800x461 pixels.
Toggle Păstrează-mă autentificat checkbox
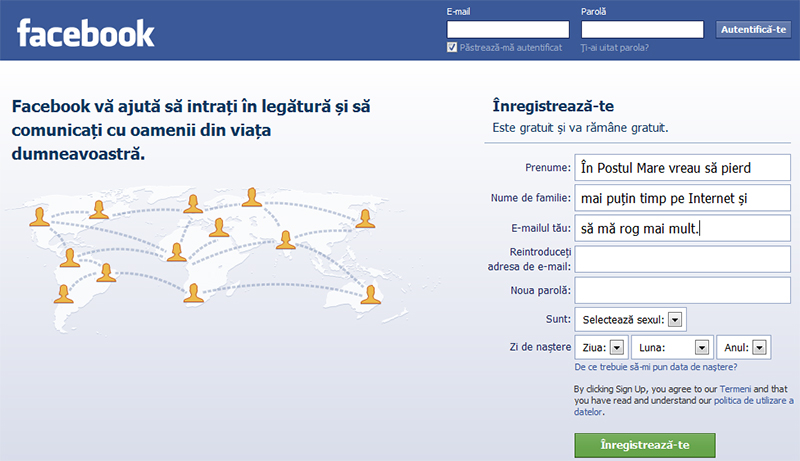[452, 47]
